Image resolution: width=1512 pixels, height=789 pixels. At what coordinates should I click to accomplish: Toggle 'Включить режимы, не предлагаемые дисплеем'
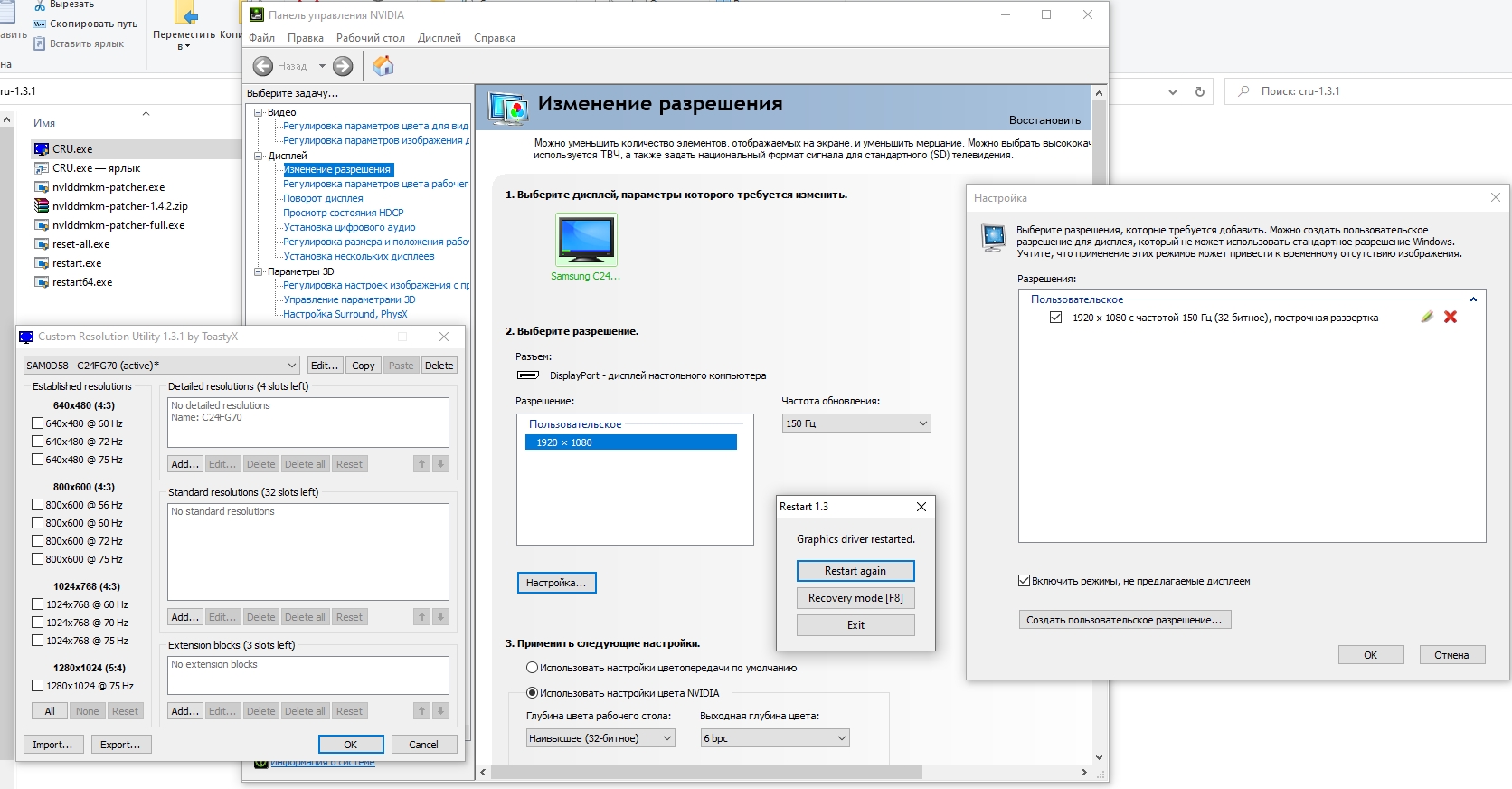[x=1024, y=581]
